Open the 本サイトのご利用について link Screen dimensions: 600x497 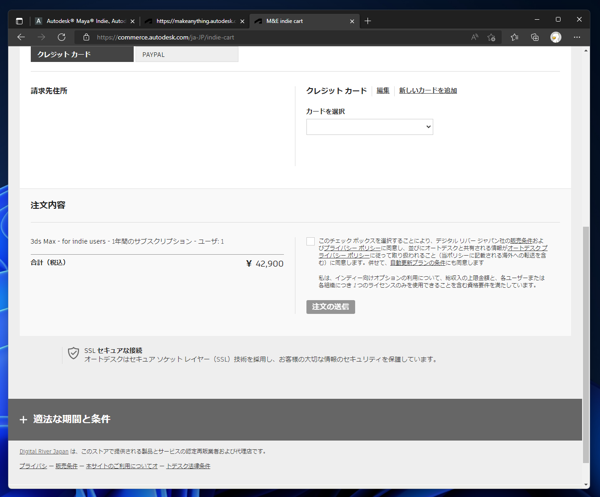[x=122, y=466]
